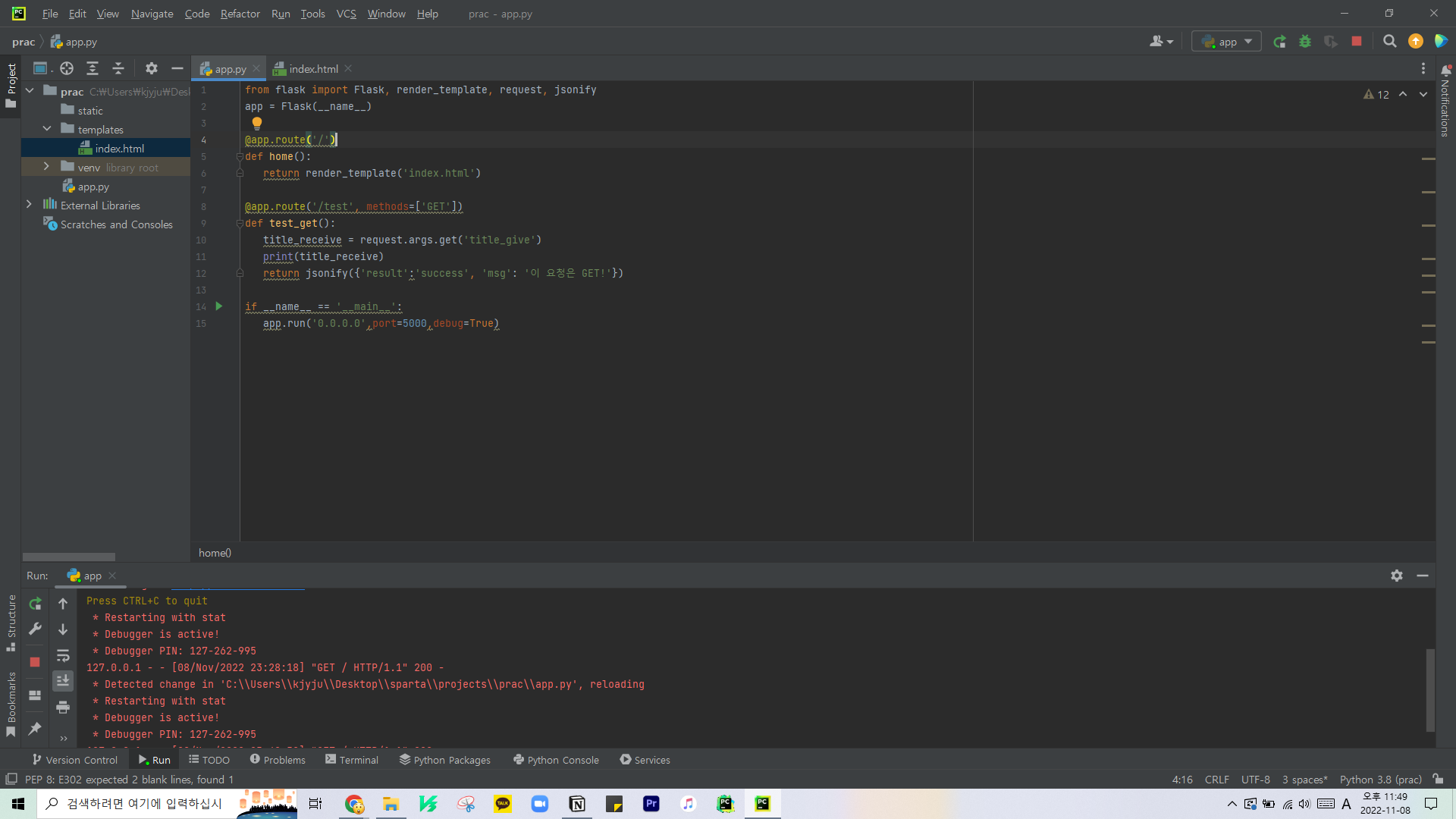The height and width of the screenshot is (819, 1456).
Task: Toggle code folding for home() function
Action: [239, 156]
